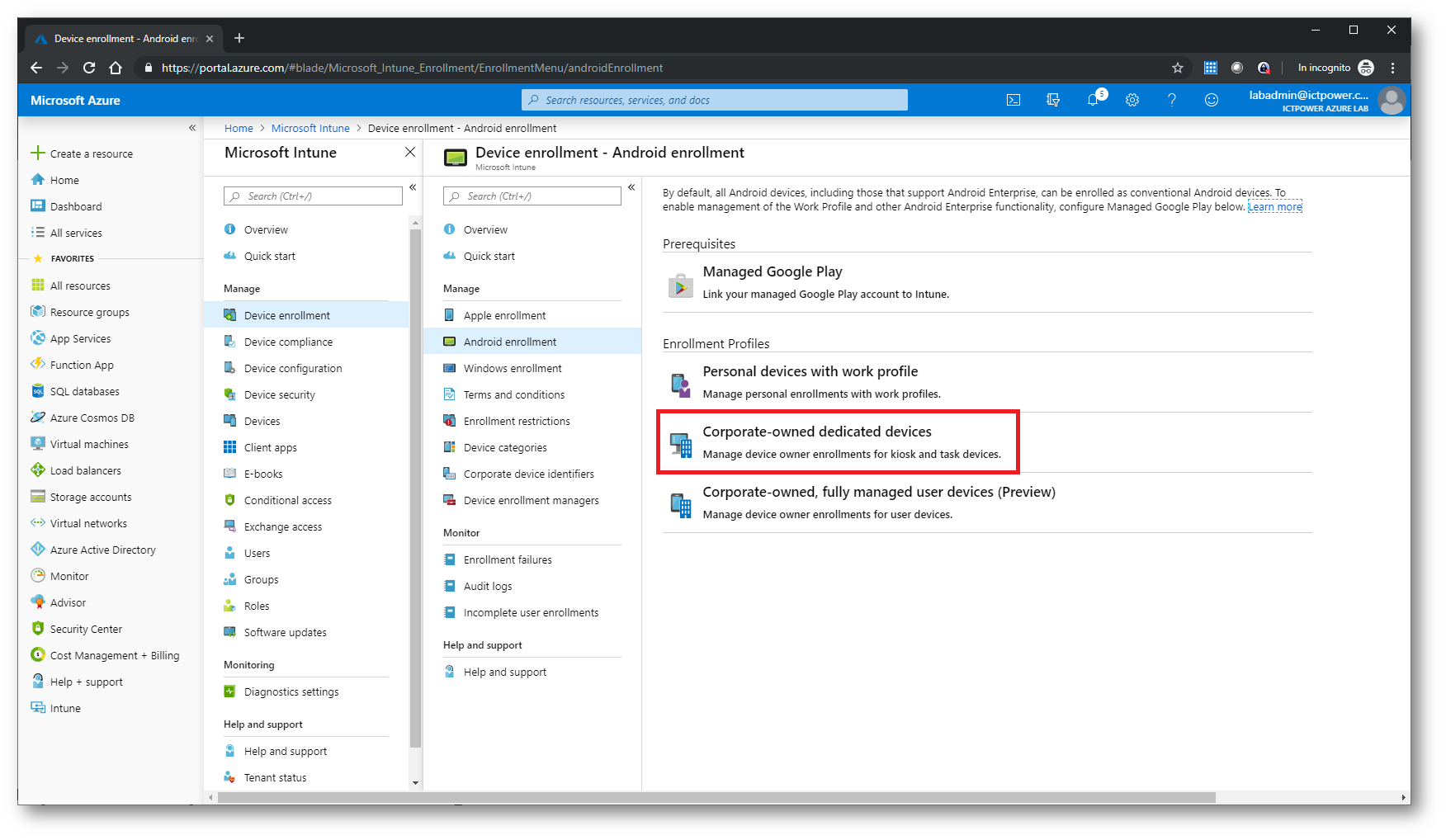
Task: Open the feedback smiley icon
Action: pyautogui.click(x=1212, y=100)
